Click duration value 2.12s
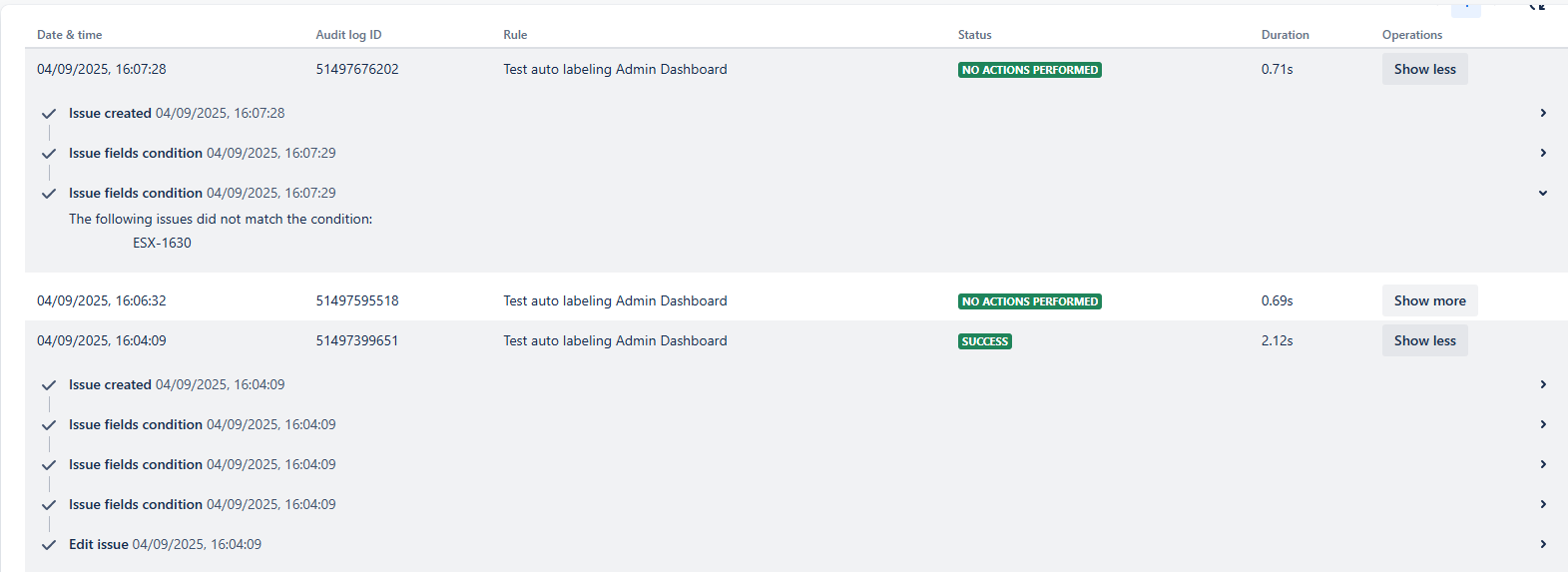The image size is (1568, 572). click(1277, 340)
